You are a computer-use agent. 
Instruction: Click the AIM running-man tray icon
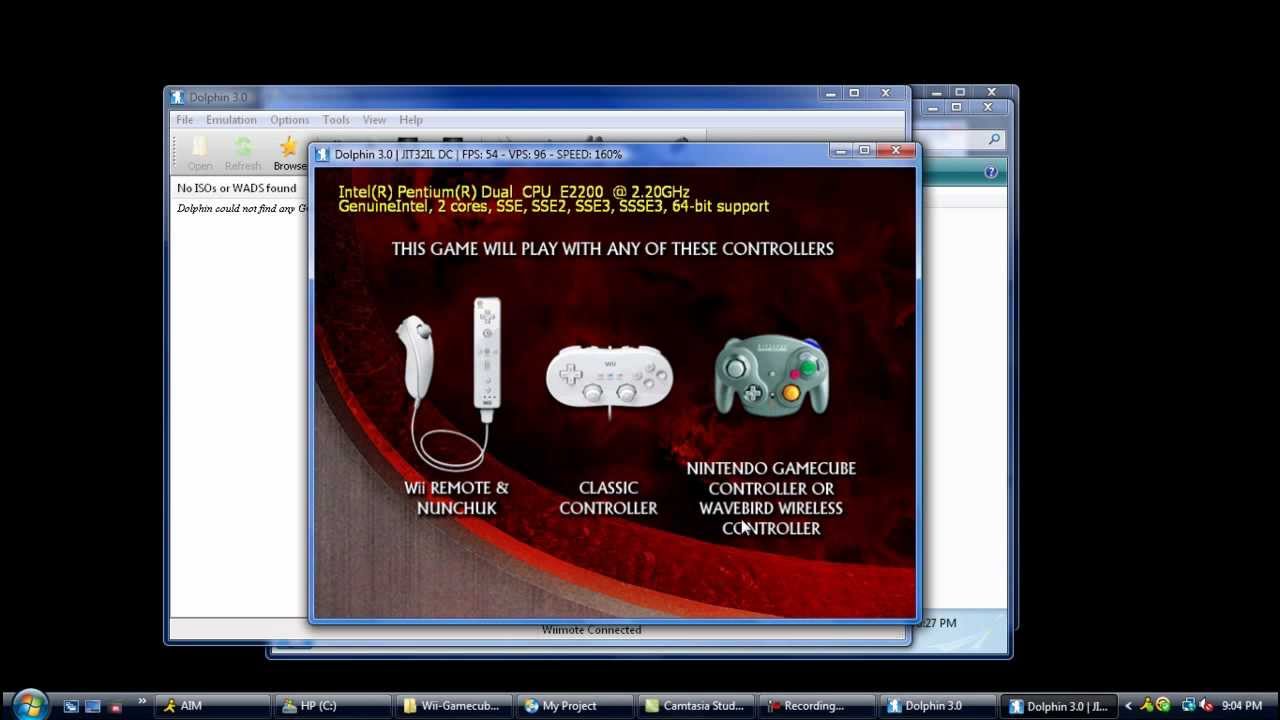click(x=1146, y=705)
